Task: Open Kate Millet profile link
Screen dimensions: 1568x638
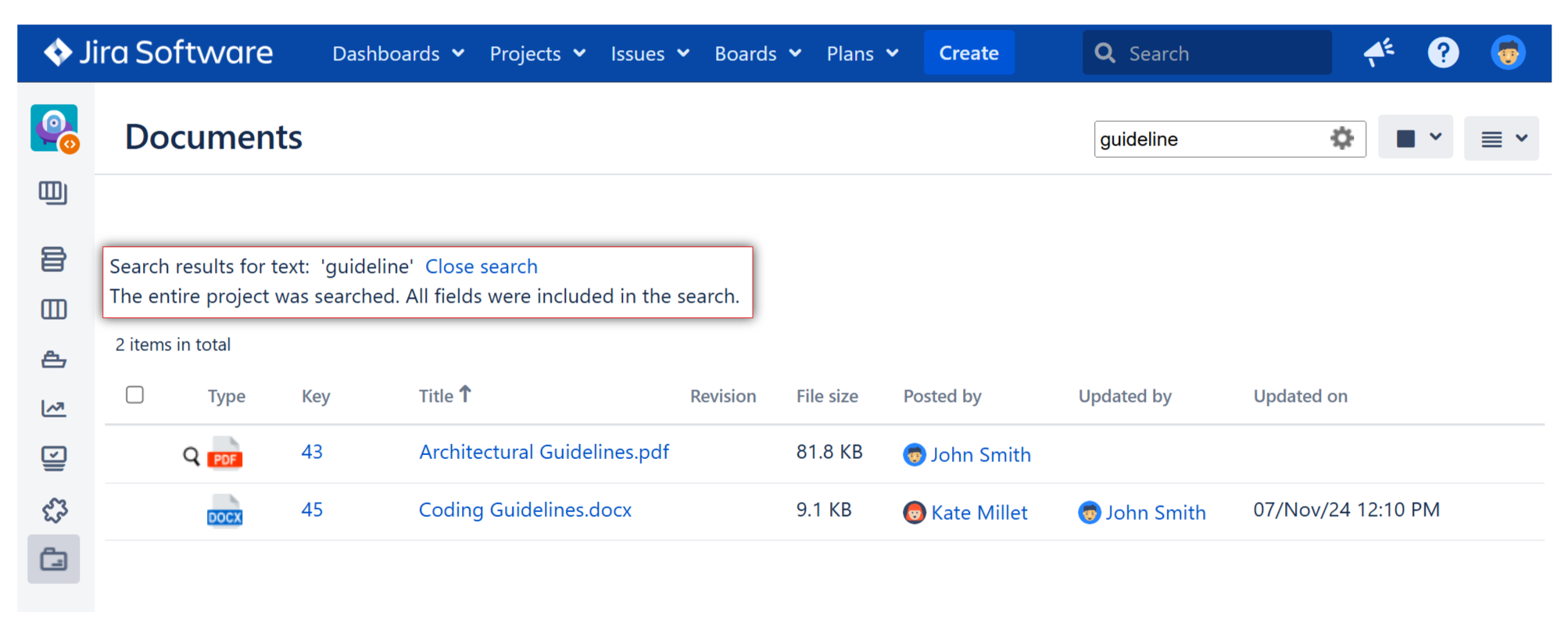Action: click(x=979, y=512)
